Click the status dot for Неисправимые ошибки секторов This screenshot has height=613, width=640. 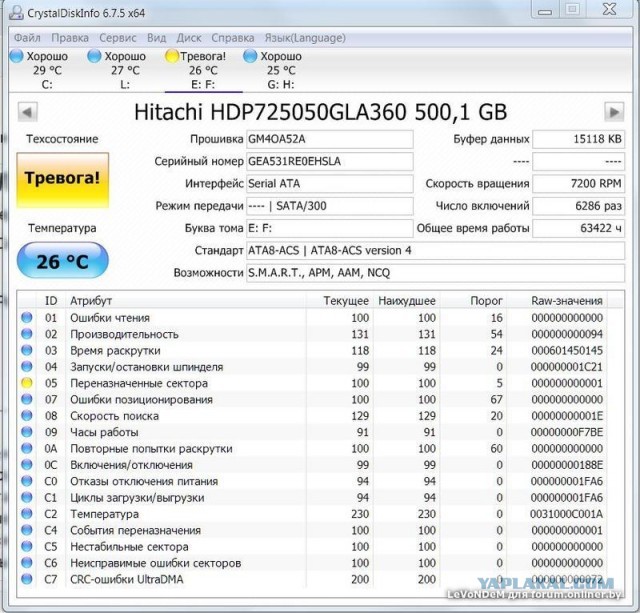pos(27,562)
